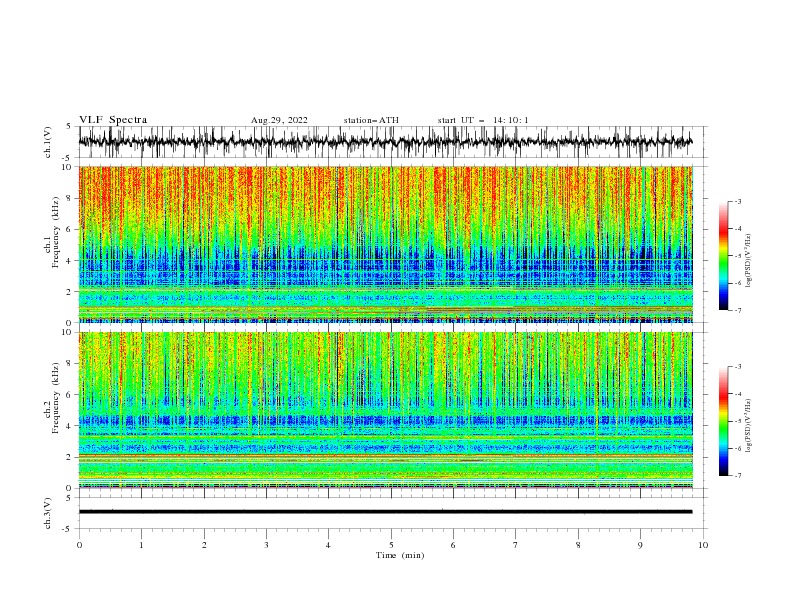792x612 pixels.
Task: Click the "start UT = 14:10:1" text
Action: [483, 120]
